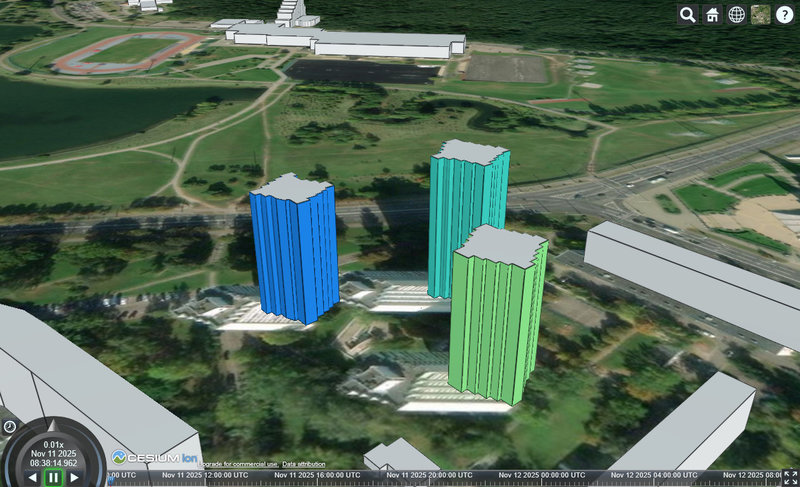
Task: Click the Cesium ion logo
Action: (x=153, y=456)
